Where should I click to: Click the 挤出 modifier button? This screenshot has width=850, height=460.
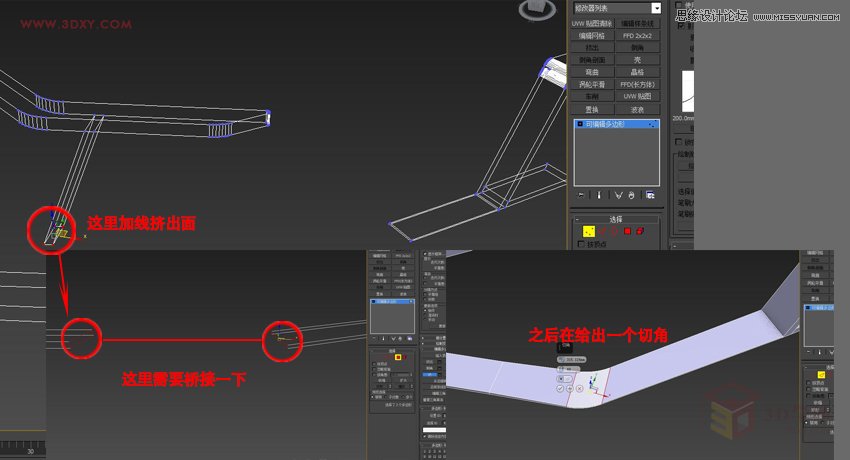coord(591,47)
